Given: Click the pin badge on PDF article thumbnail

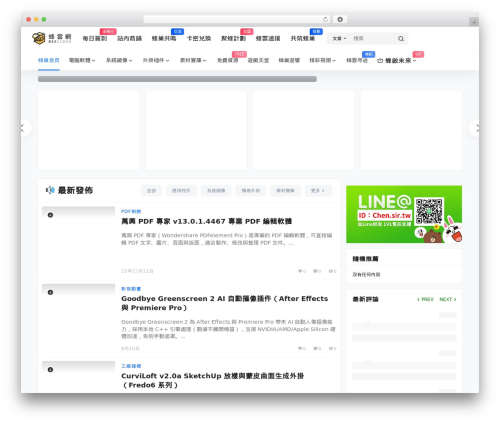Looking at the screenshot, I should tap(50, 215).
